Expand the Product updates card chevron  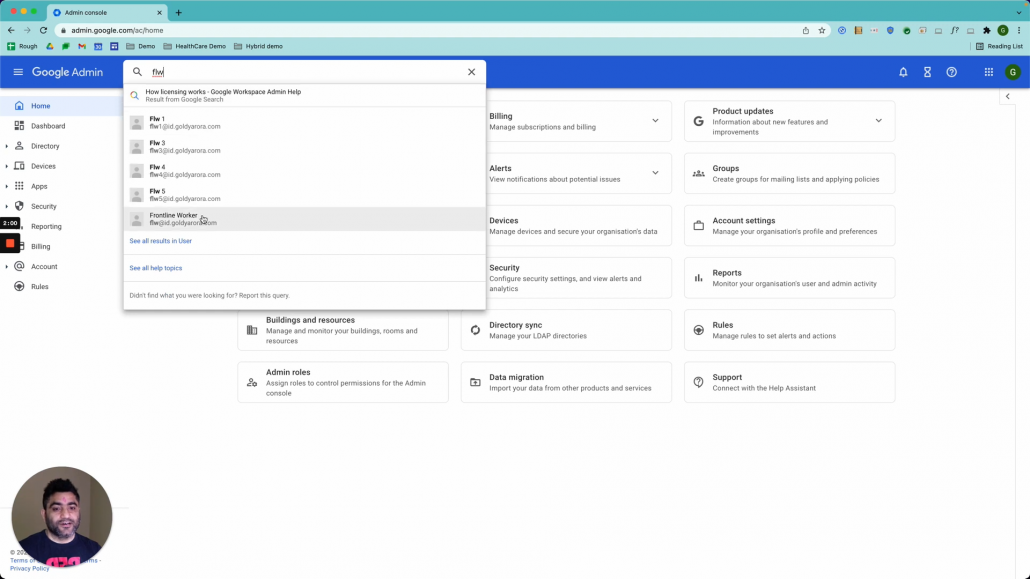(878, 121)
